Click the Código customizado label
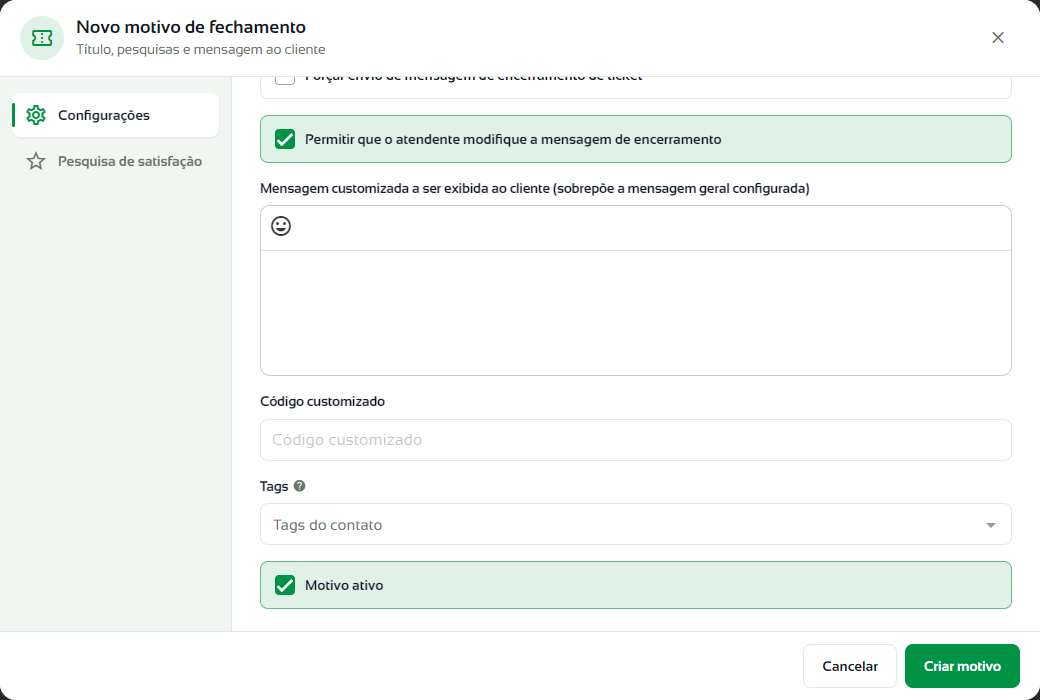 322,401
